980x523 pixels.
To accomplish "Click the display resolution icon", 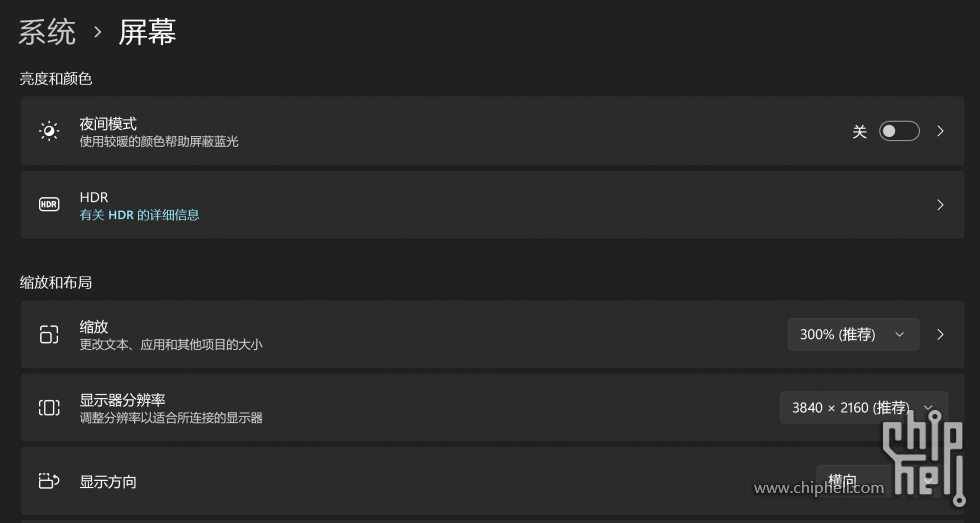I will pyautogui.click(x=49, y=408).
